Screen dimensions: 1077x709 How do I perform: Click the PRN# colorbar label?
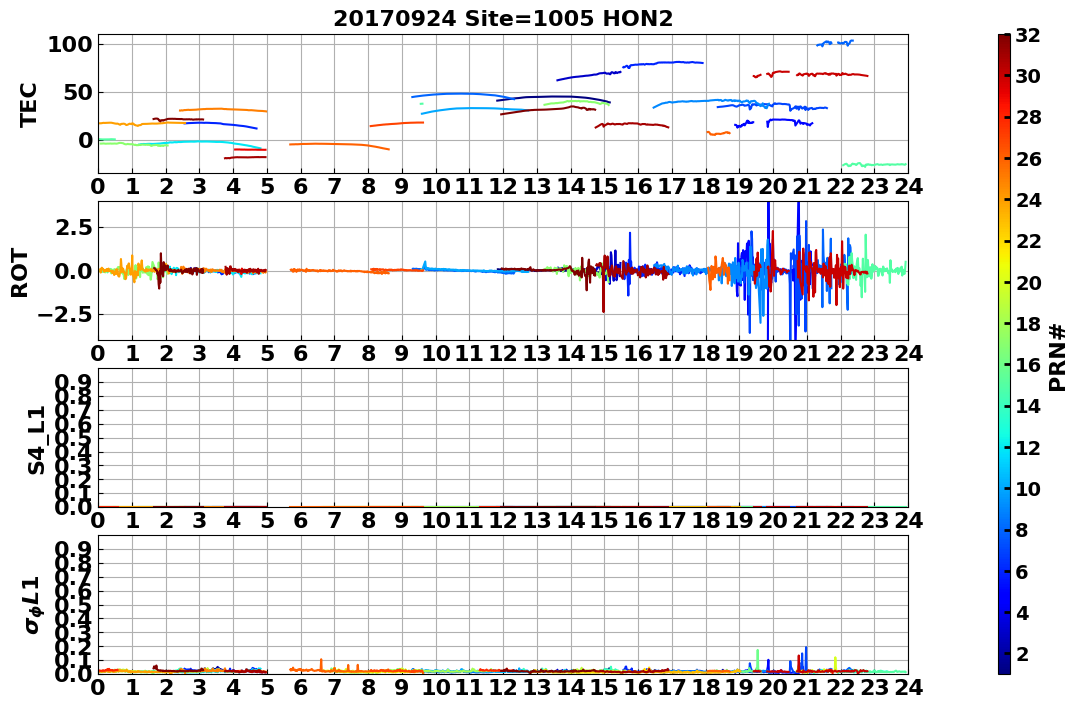pos(1058,358)
